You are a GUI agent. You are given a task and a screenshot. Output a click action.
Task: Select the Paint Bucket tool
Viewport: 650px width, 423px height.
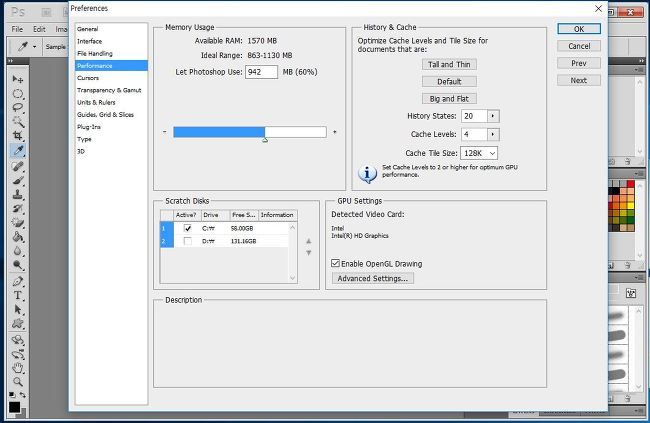(17, 237)
